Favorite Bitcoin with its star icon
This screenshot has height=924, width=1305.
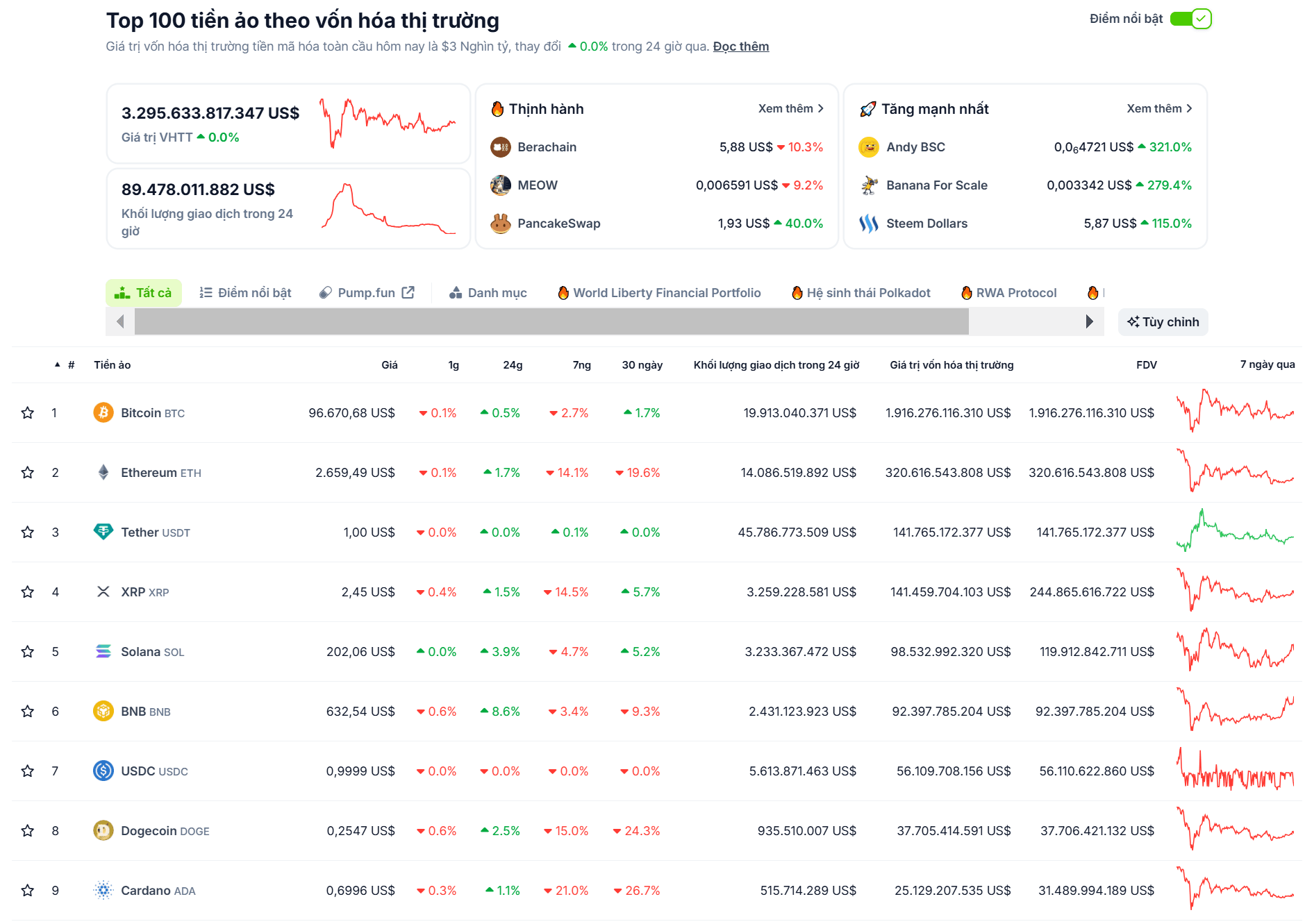[x=28, y=413]
